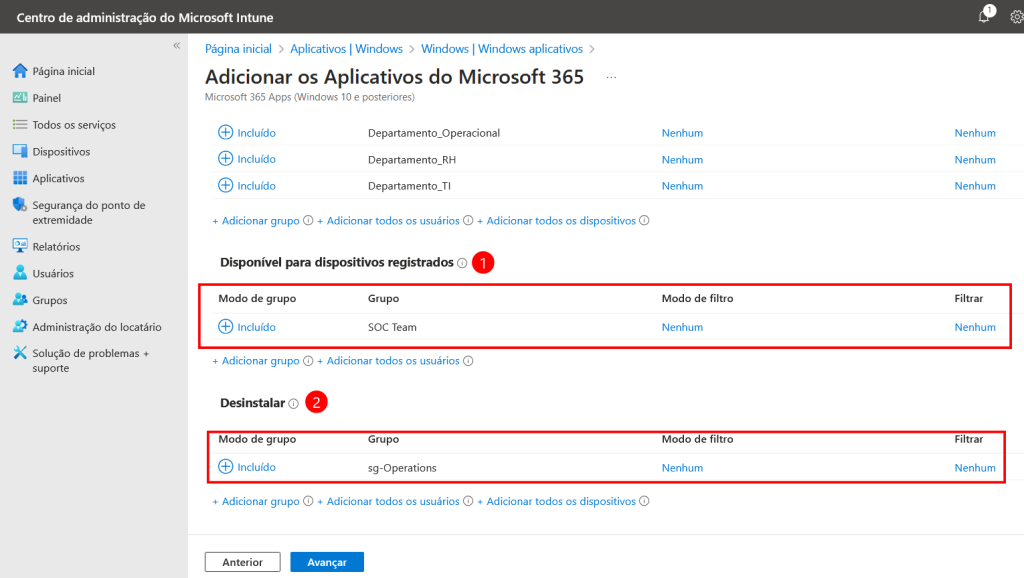The image size is (1024, 578).
Task: Select Aplicativos in sidebar
Action: (58, 178)
